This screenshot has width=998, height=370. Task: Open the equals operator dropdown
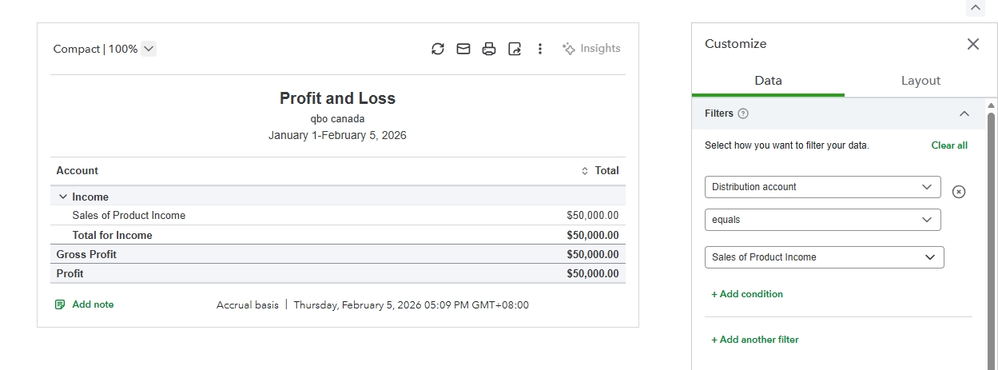click(822, 220)
